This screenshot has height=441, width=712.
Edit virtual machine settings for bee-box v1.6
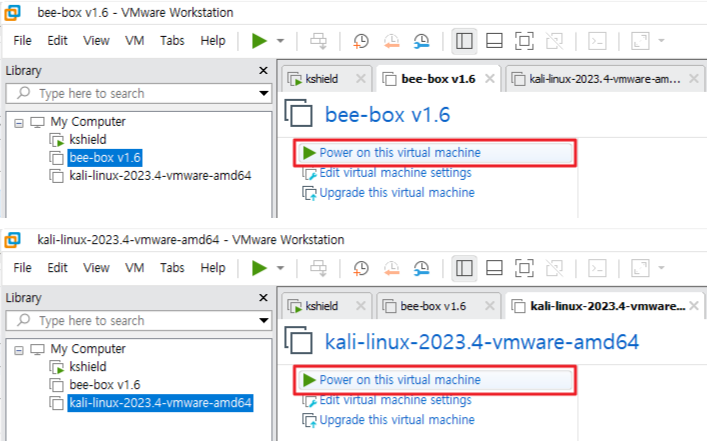click(395, 173)
